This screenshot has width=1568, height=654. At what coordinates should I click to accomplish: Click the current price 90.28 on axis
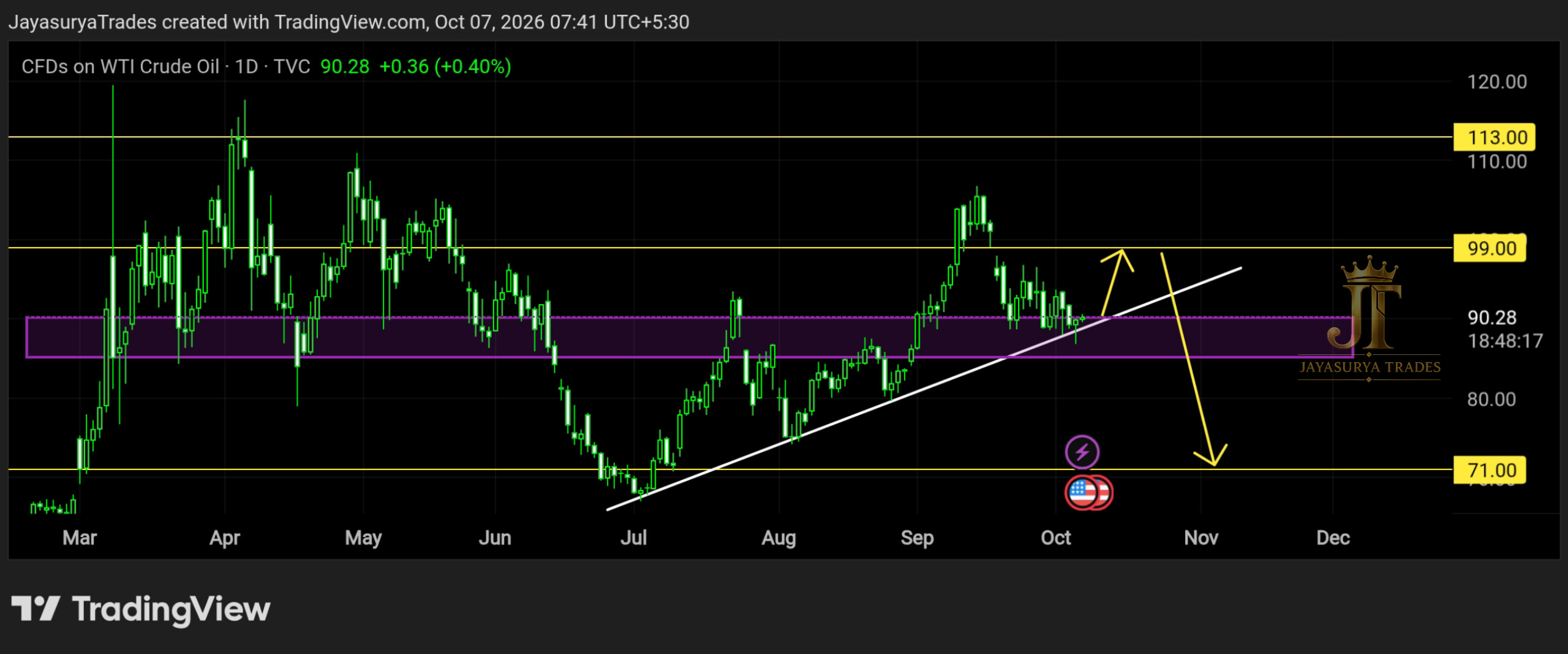pos(1492,317)
